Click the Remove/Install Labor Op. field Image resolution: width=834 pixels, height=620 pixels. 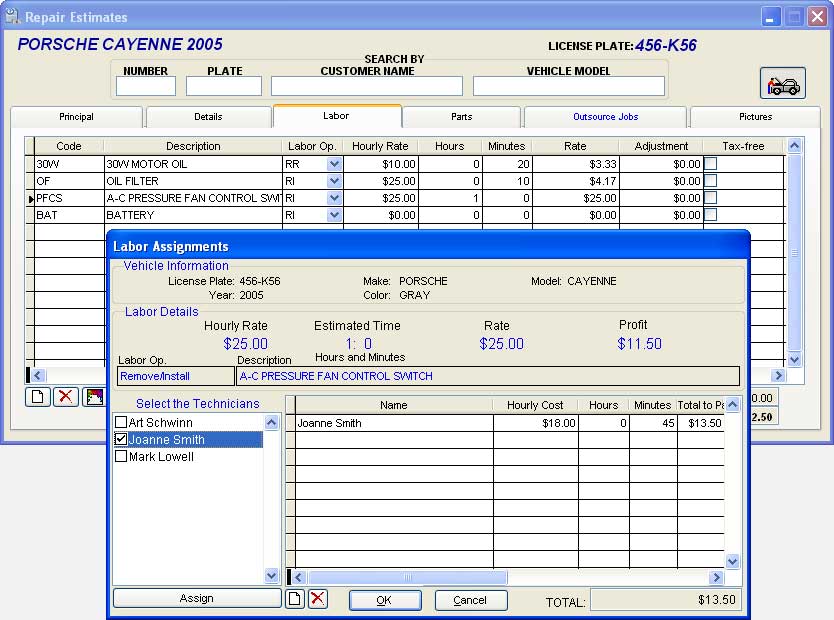(x=176, y=376)
